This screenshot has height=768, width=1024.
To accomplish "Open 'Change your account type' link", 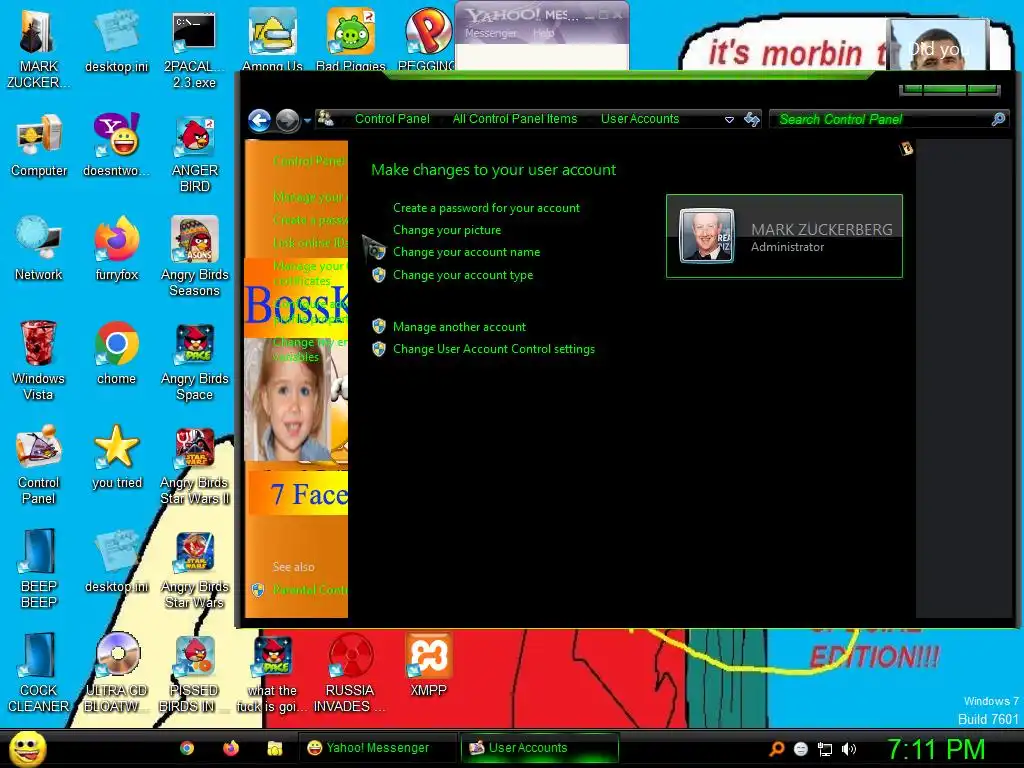I will click(x=462, y=275).
